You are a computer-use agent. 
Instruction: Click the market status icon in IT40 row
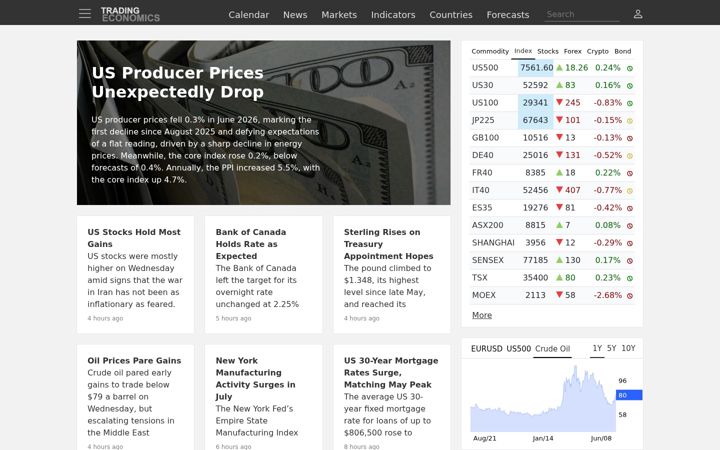[630, 191]
